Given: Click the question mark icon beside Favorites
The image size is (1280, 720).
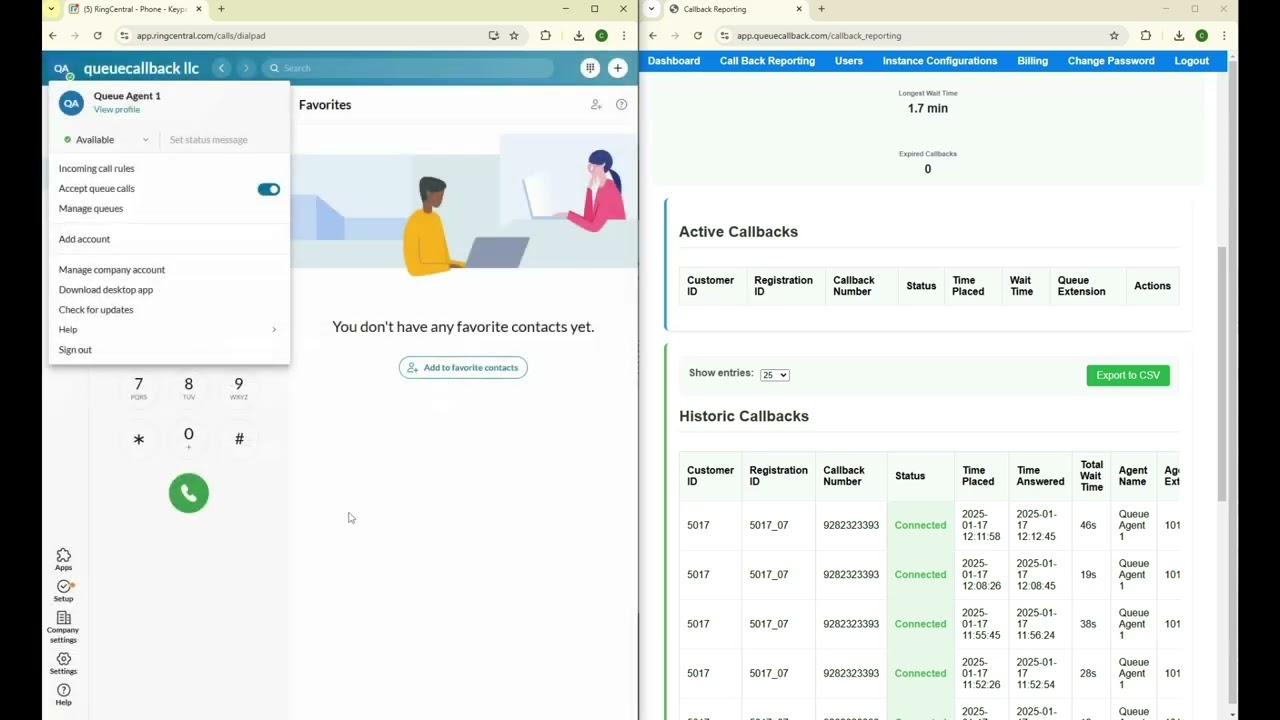Looking at the screenshot, I should [x=622, y=104].
